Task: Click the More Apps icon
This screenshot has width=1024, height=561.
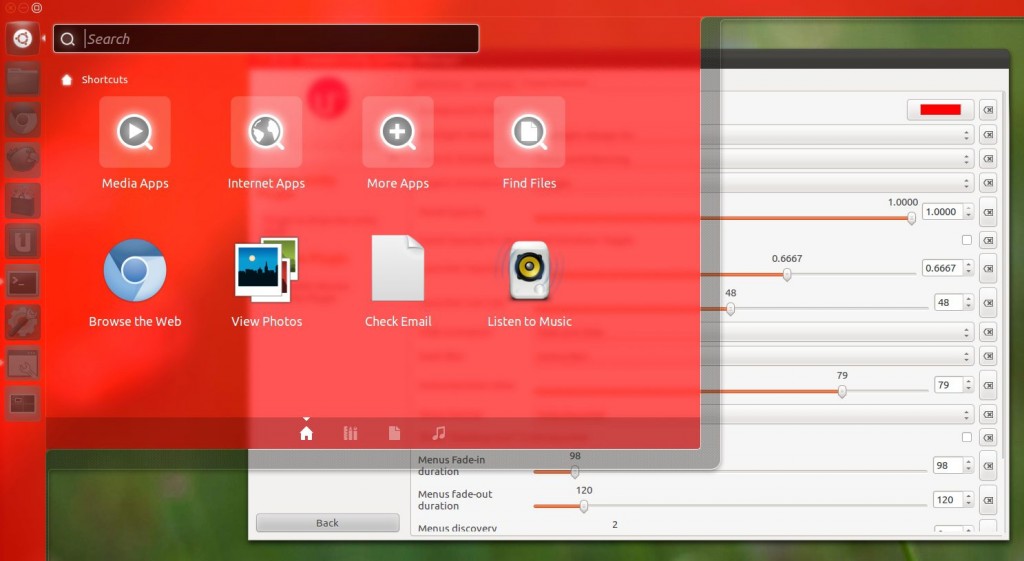Action: (398, 132)
